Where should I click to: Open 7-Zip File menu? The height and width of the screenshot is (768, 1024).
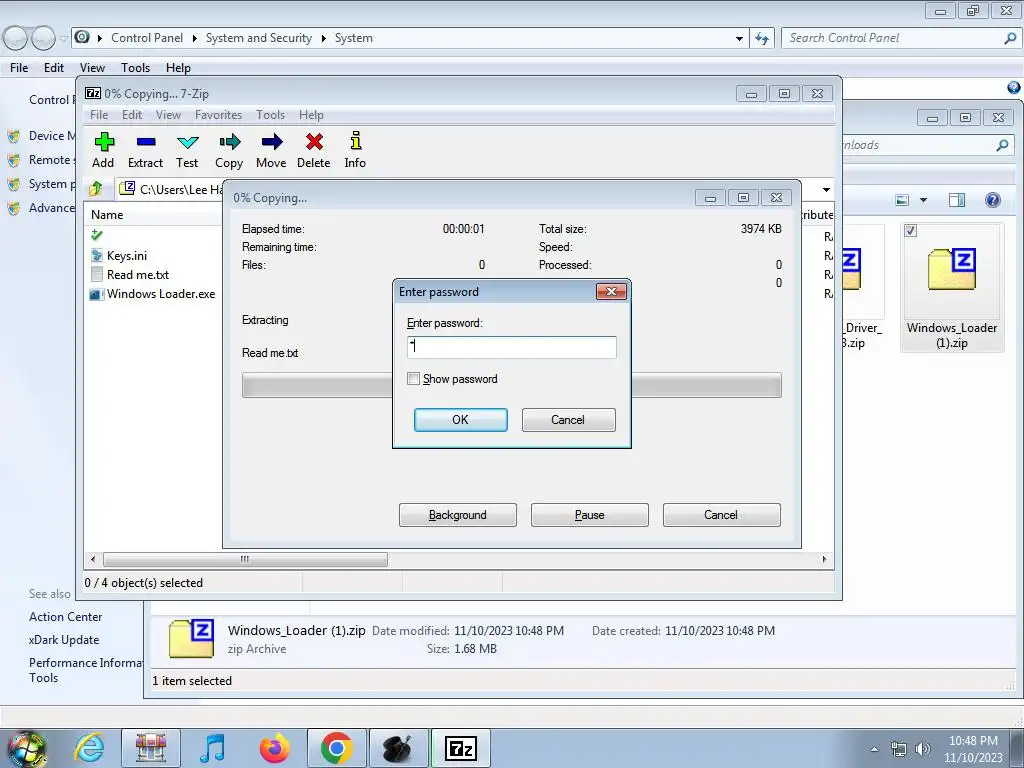point(99,115)
